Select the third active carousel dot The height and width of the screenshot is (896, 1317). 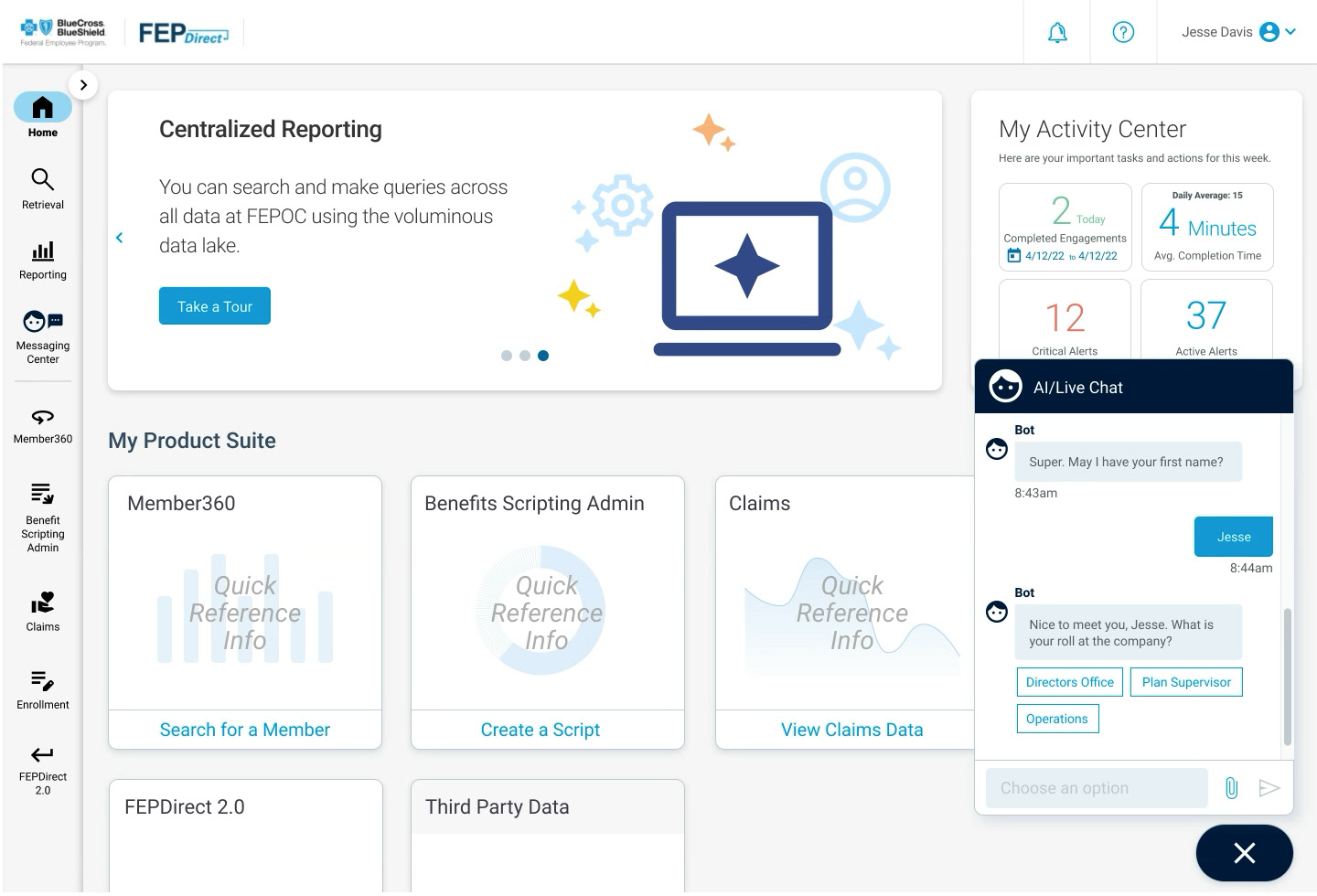click(x=543, y=356)
